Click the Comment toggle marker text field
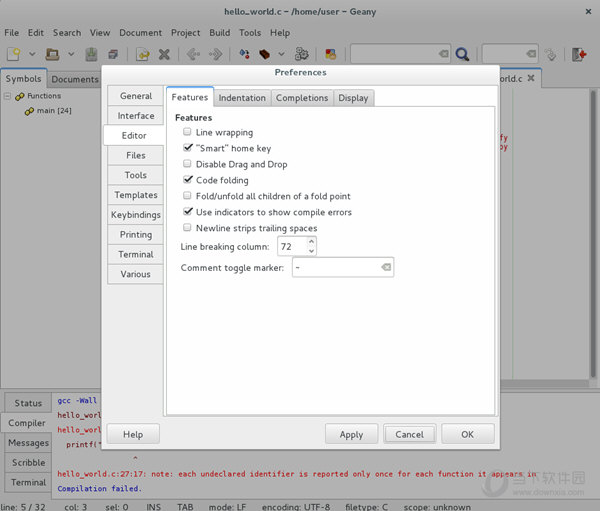This screenshot has width=600, height=511. tap(335, 268)
